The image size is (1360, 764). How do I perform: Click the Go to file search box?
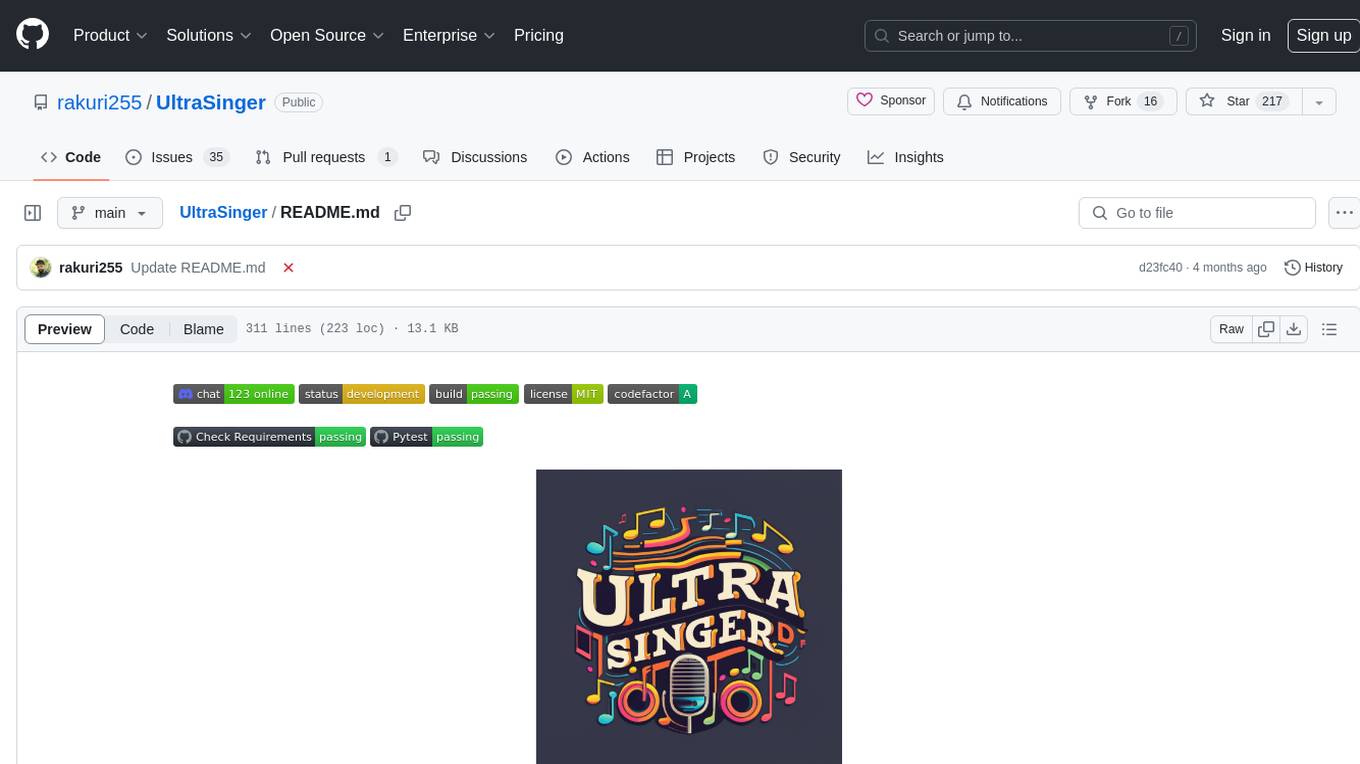pos(1197,213)
